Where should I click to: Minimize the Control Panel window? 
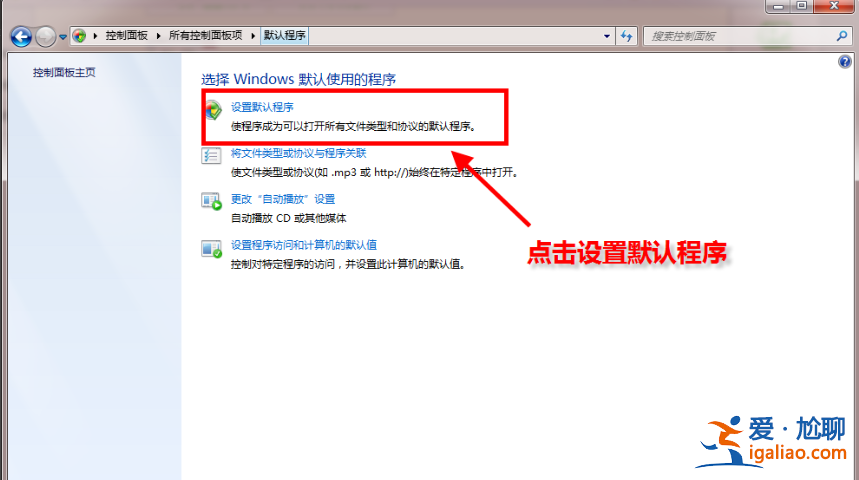pyautogui.click(x=778, y=5)
